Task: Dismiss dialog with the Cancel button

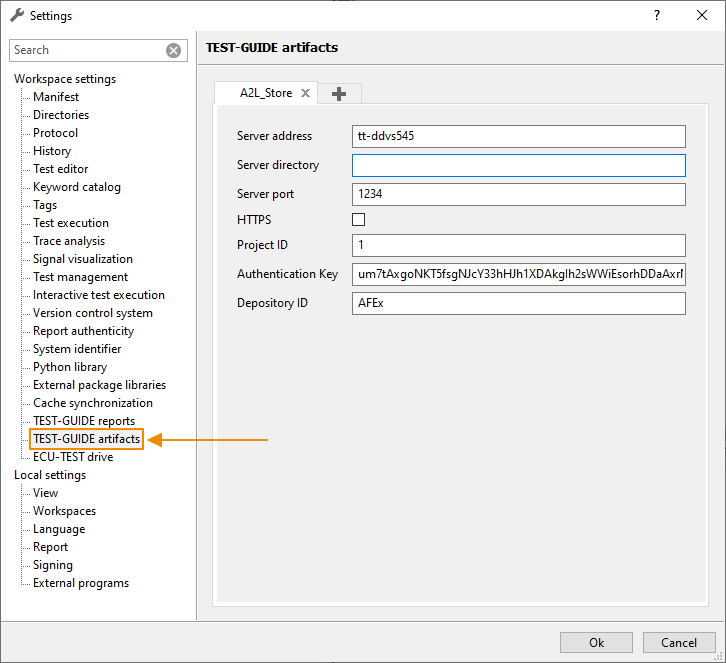Action: pyautogui.click(x=679, y=643)
